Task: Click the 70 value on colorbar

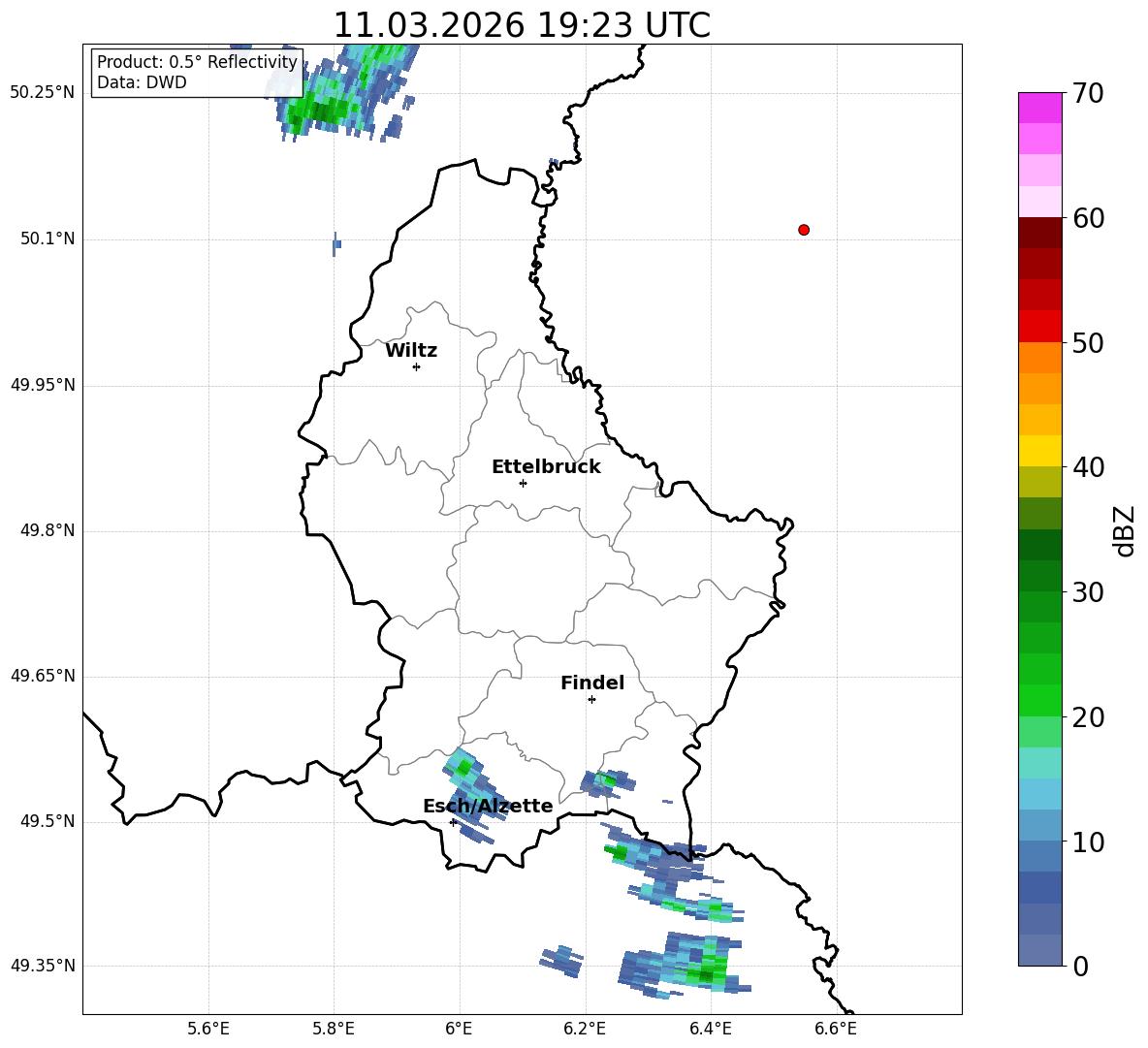Action: [x=1087, y=93]
